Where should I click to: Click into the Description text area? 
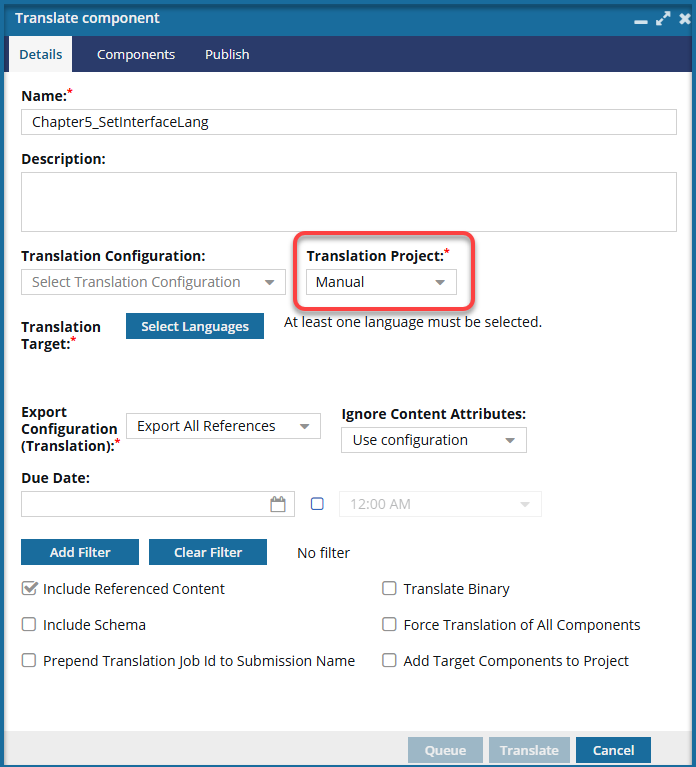(x=348, y=202)
